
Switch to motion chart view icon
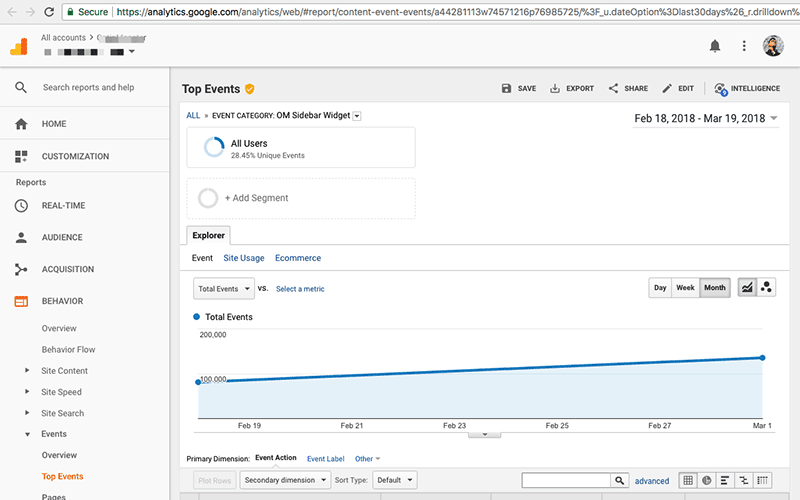tap(767, 287)
